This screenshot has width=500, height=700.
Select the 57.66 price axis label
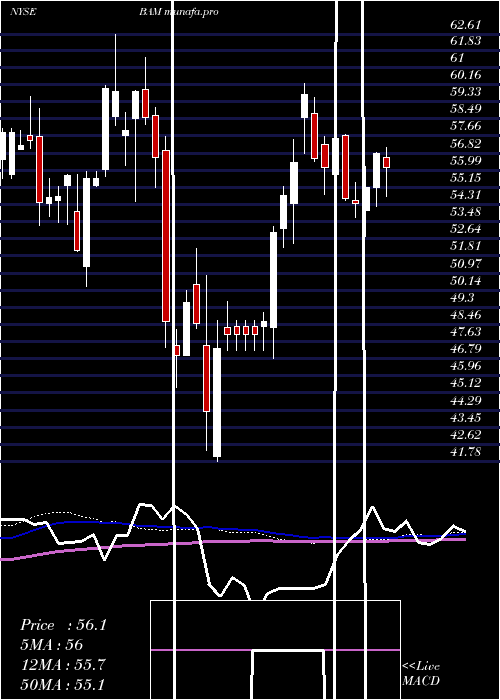[466, 126]
